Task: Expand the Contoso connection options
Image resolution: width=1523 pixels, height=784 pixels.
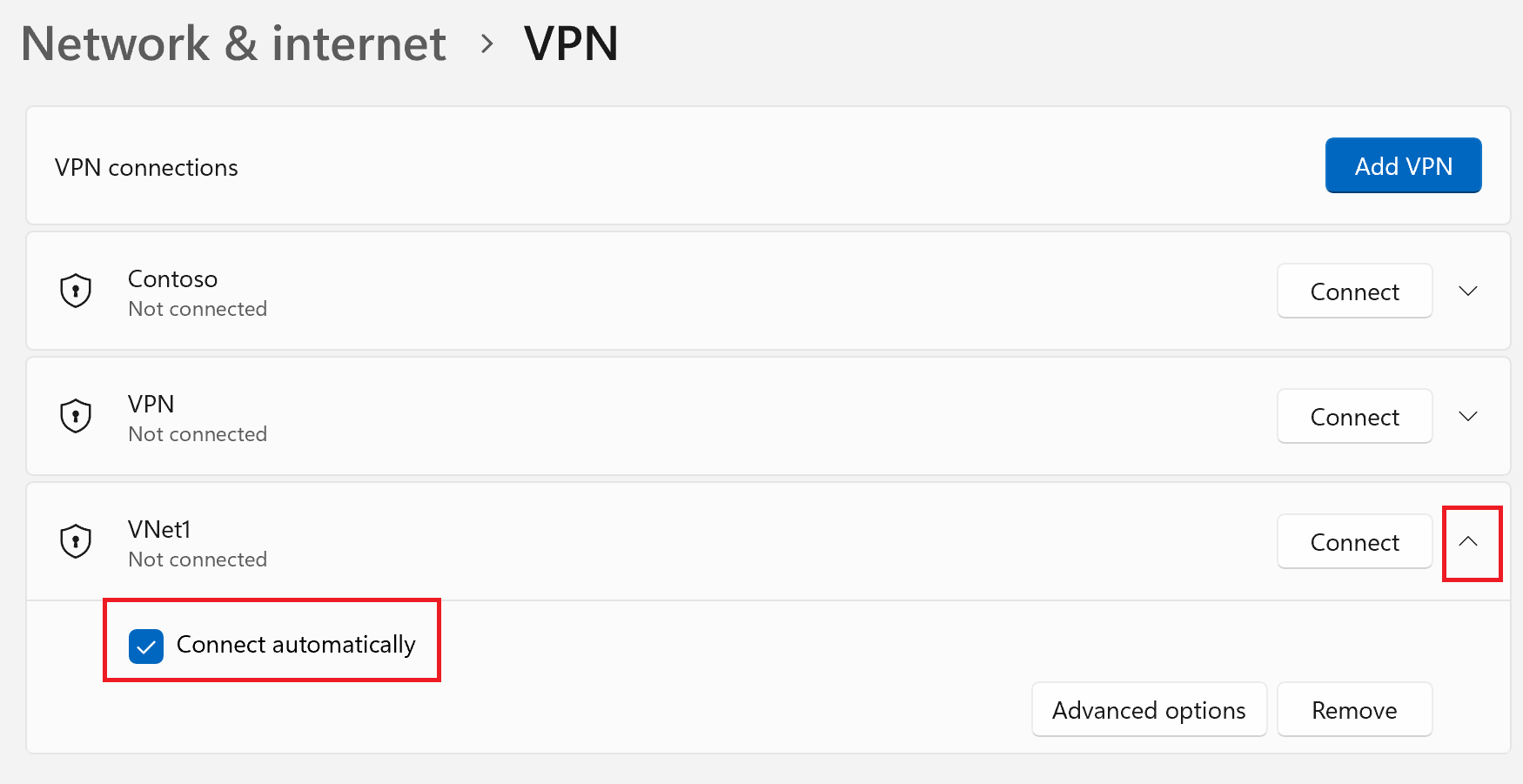Action: click(x=1468, y=291)
